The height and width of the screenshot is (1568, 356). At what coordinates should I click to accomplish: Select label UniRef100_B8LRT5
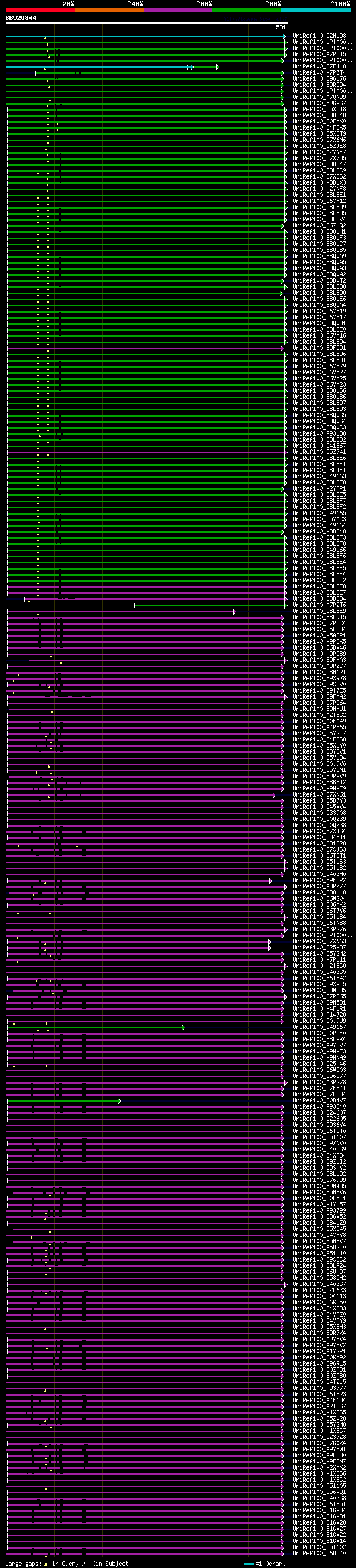(x=319, y=617)
